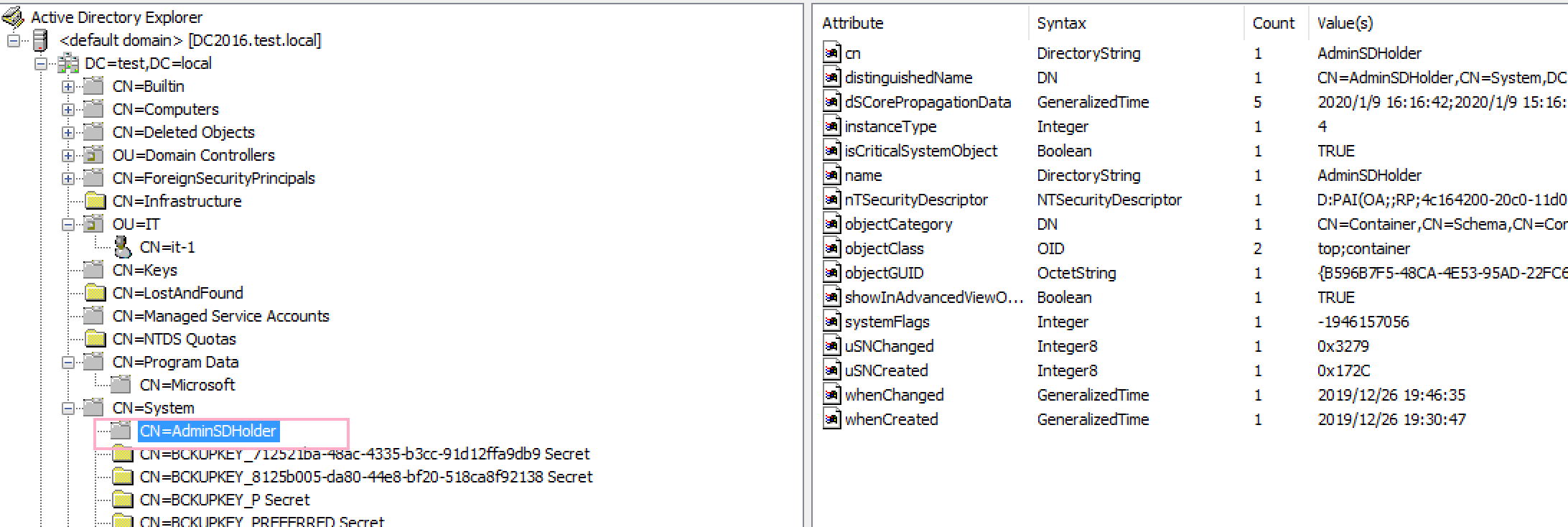
Task: Select the isCriticalSystemObject attribute row
Action: pyautogui.click(x=920, y=151)
